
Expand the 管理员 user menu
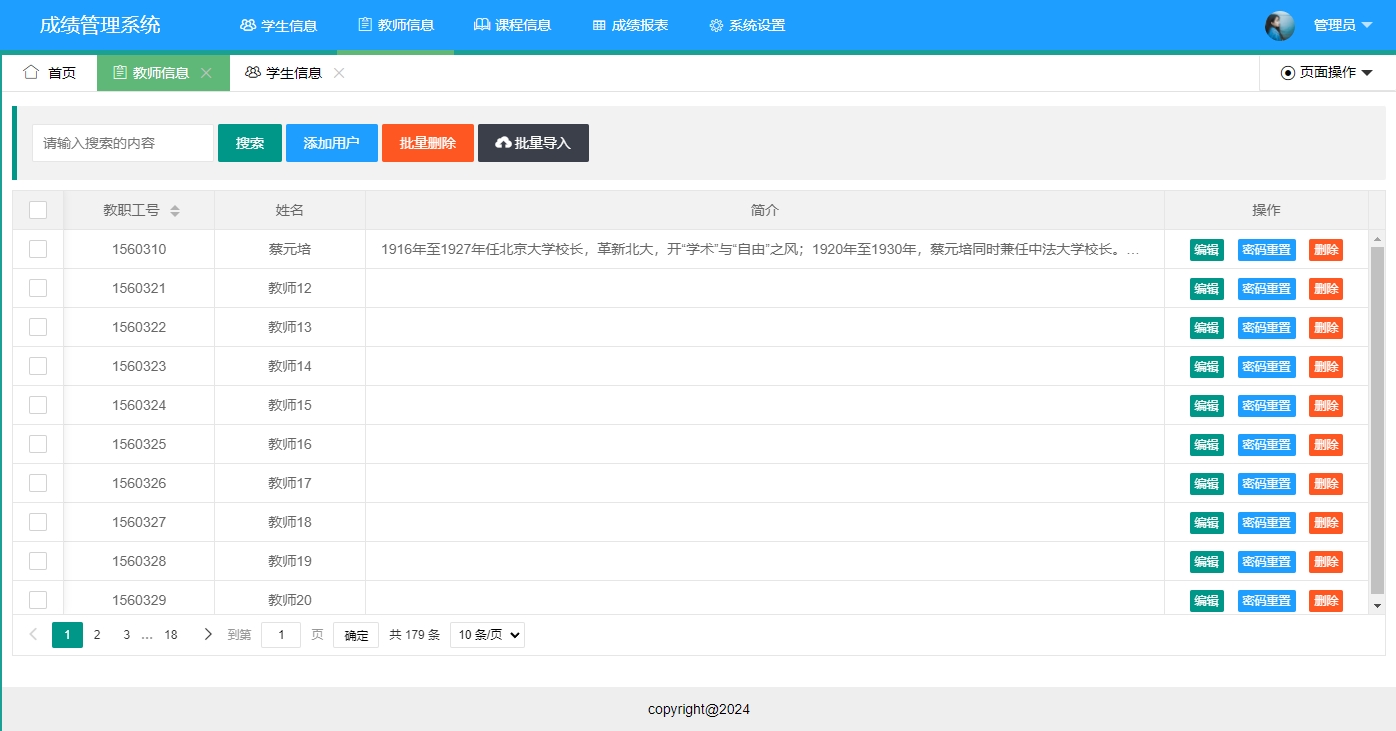point(1340,25)
